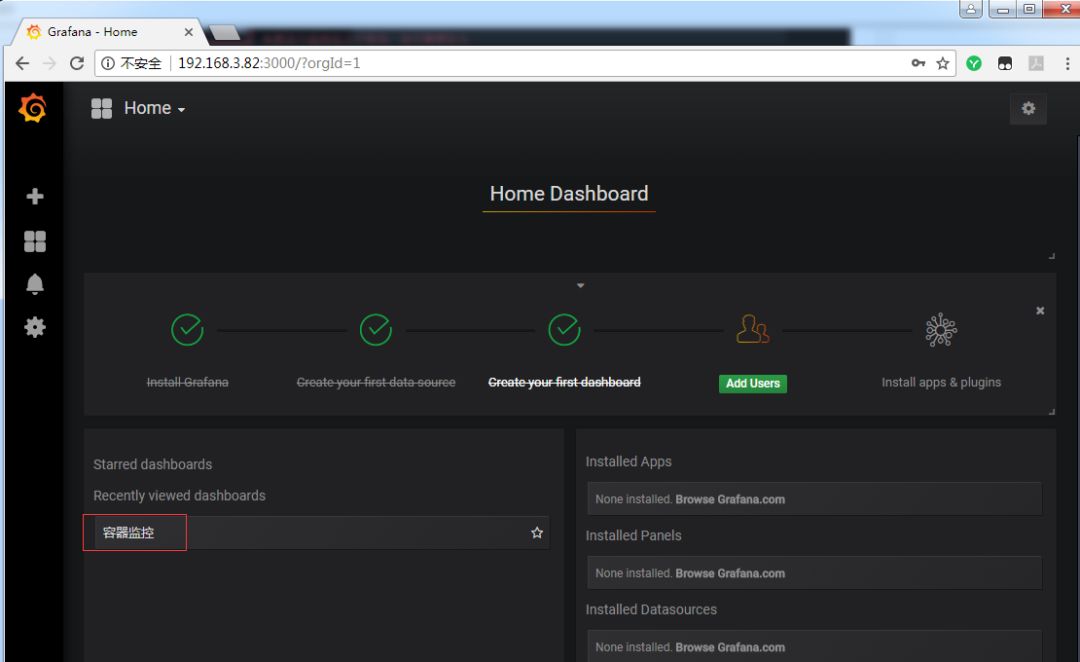Click Starred dashboards heading

tap(153, 464)
